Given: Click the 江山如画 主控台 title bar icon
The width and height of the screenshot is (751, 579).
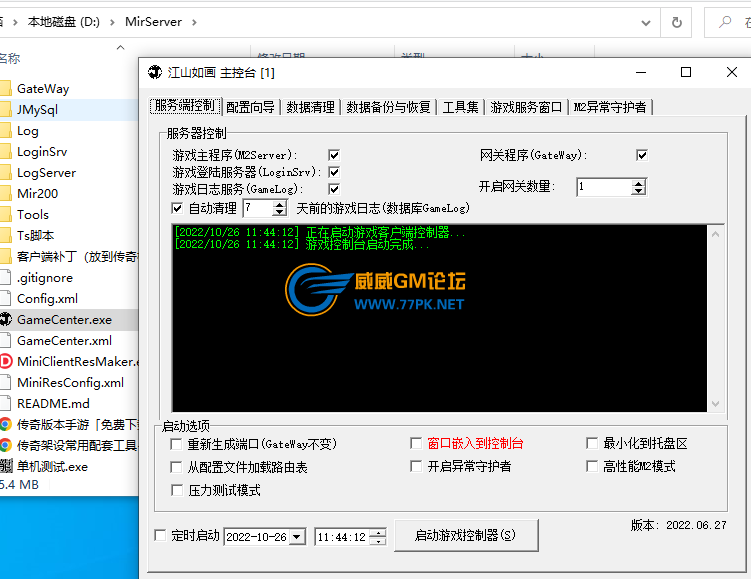Looking at the screenshot, I should tap(155, 72).
